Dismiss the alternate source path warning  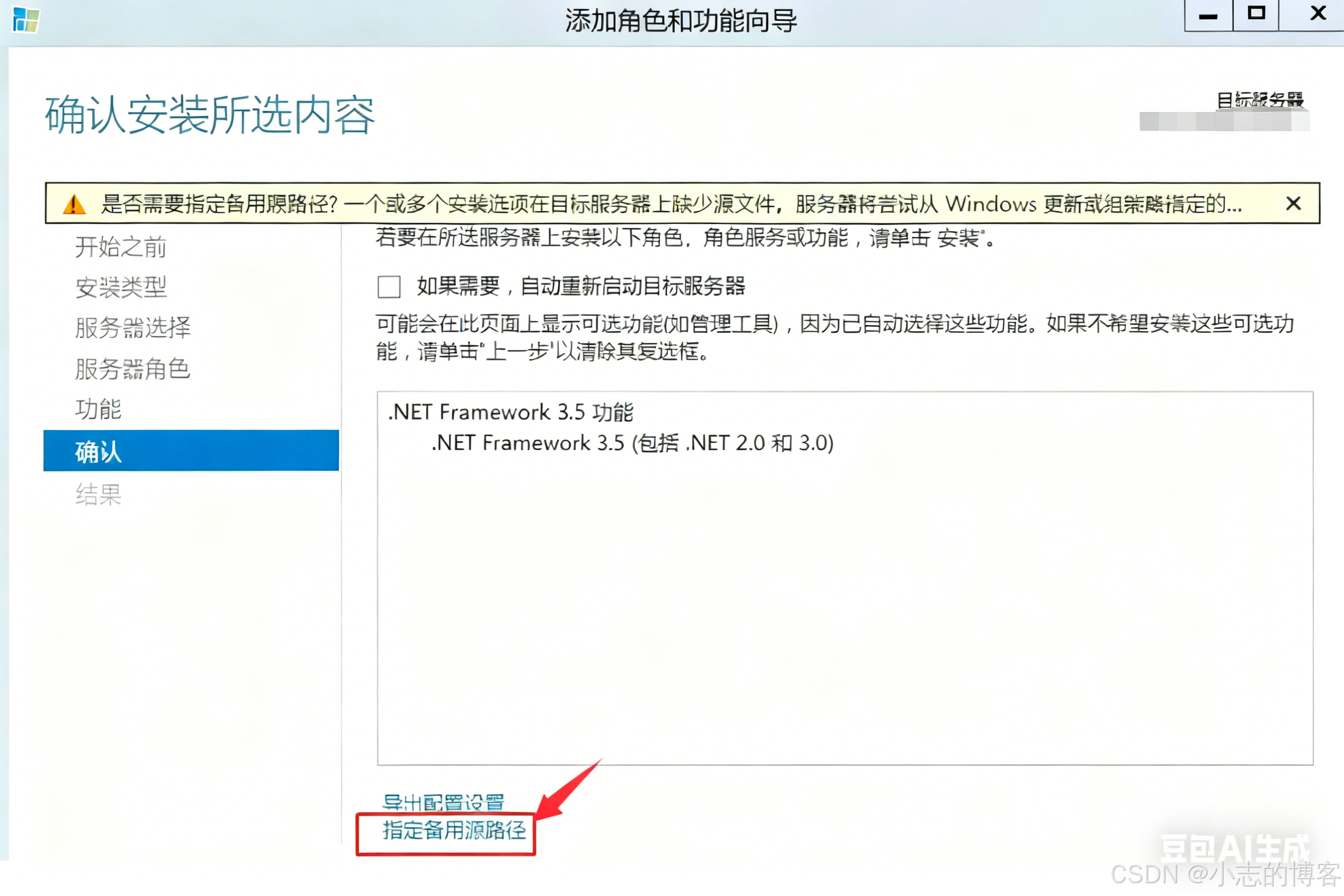[1293, 204]
